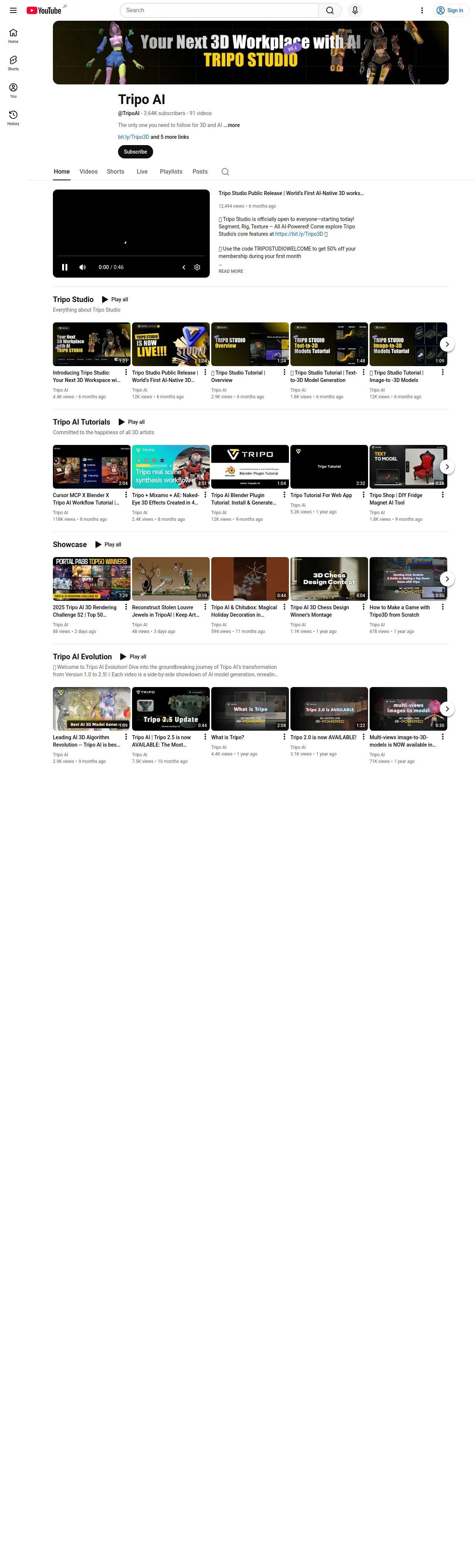Screen dimensions: 475x1568
Task: Open options for Leading AI 3D Algorithm video
Action: [126, 737]
